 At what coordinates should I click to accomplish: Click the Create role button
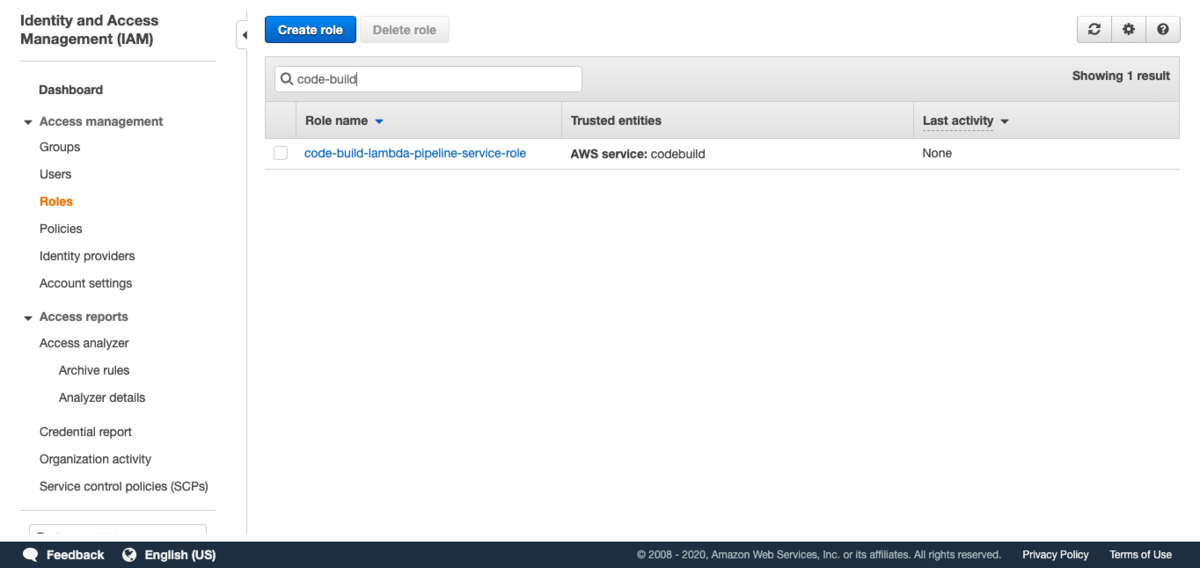(x=310, y=30)
